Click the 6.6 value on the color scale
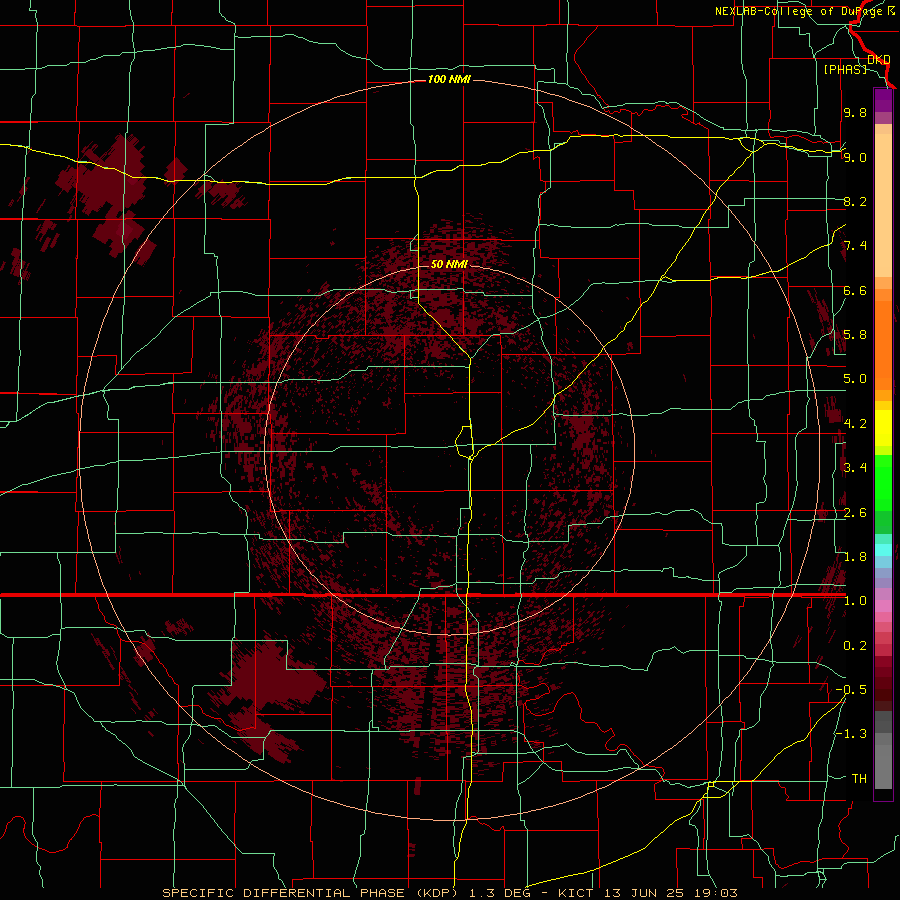Image resolution: width=900 pixels, height=900 pixels. [x=855, y=290]
